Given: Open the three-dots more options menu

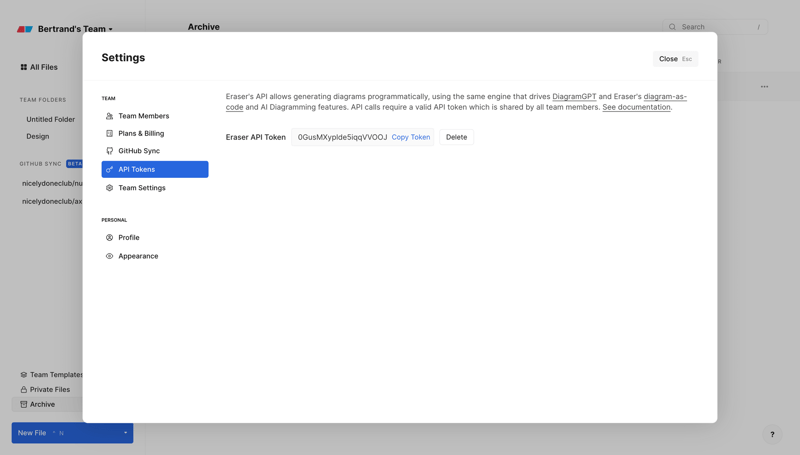Looking at the screenshot, I should tap(764, 86).
